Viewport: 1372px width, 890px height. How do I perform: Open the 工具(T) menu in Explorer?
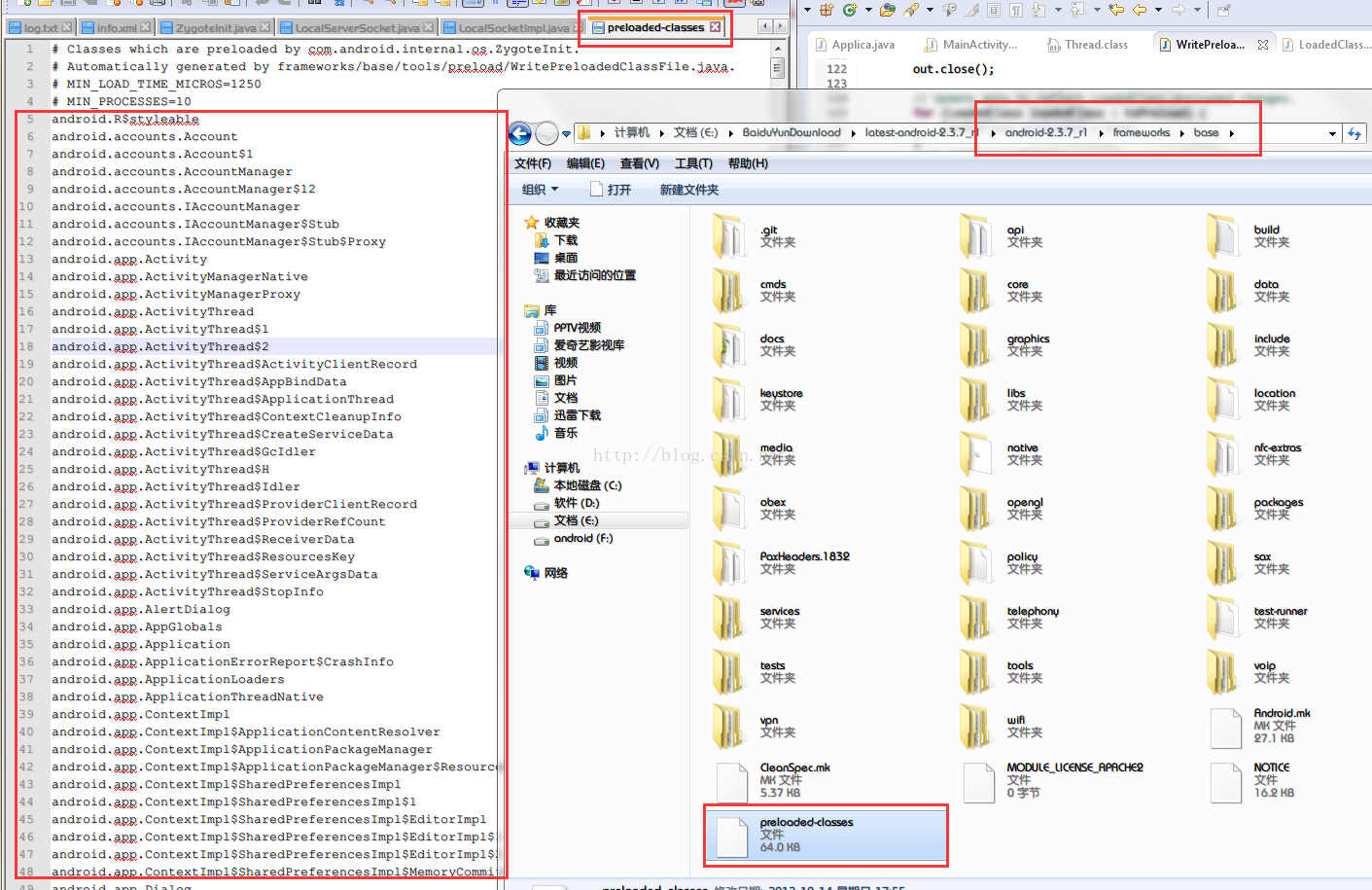coord(693,163)
